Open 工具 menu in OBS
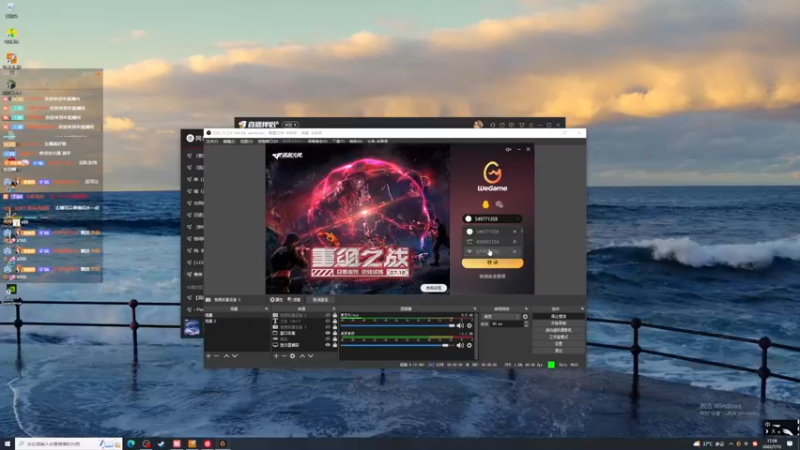Image resolution: width=800 pixels, height=450 pixels. point(339,141)
